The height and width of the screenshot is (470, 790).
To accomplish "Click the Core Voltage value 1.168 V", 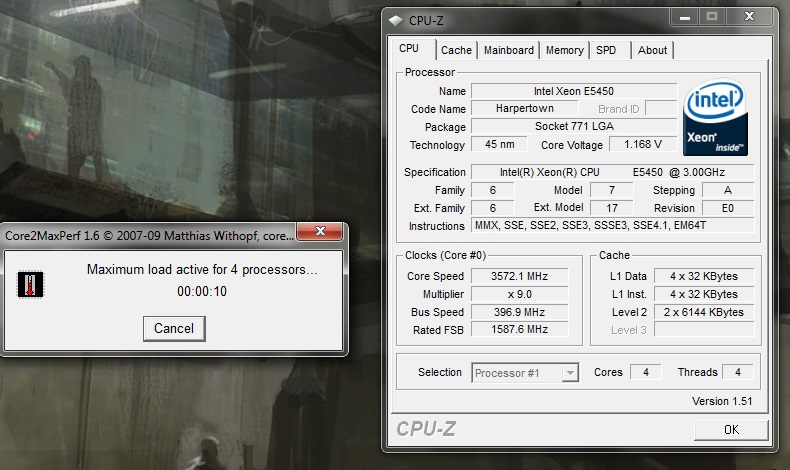I will (643, 144).
